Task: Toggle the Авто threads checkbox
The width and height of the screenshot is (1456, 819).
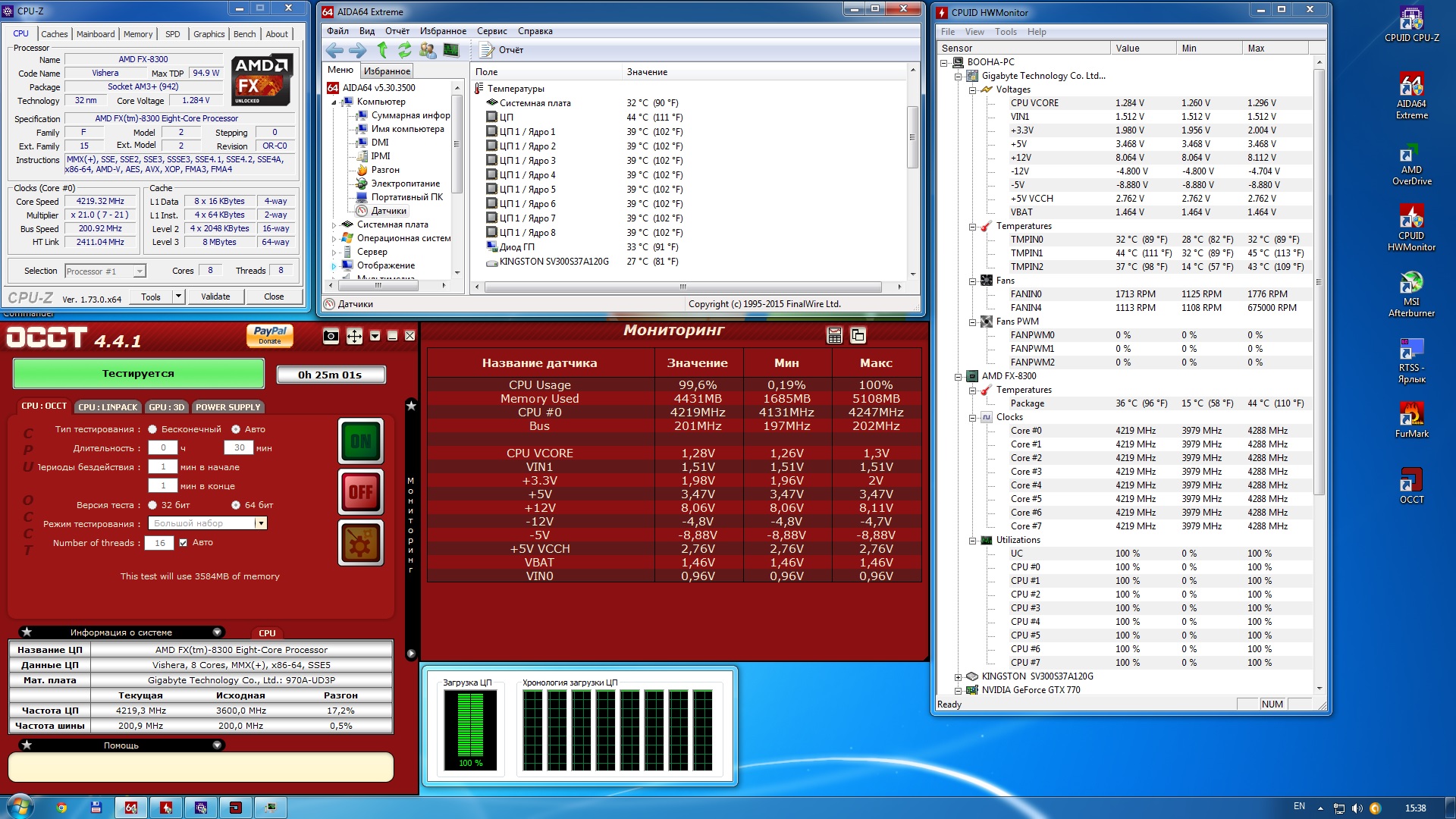Action: (x=183, y=543)
